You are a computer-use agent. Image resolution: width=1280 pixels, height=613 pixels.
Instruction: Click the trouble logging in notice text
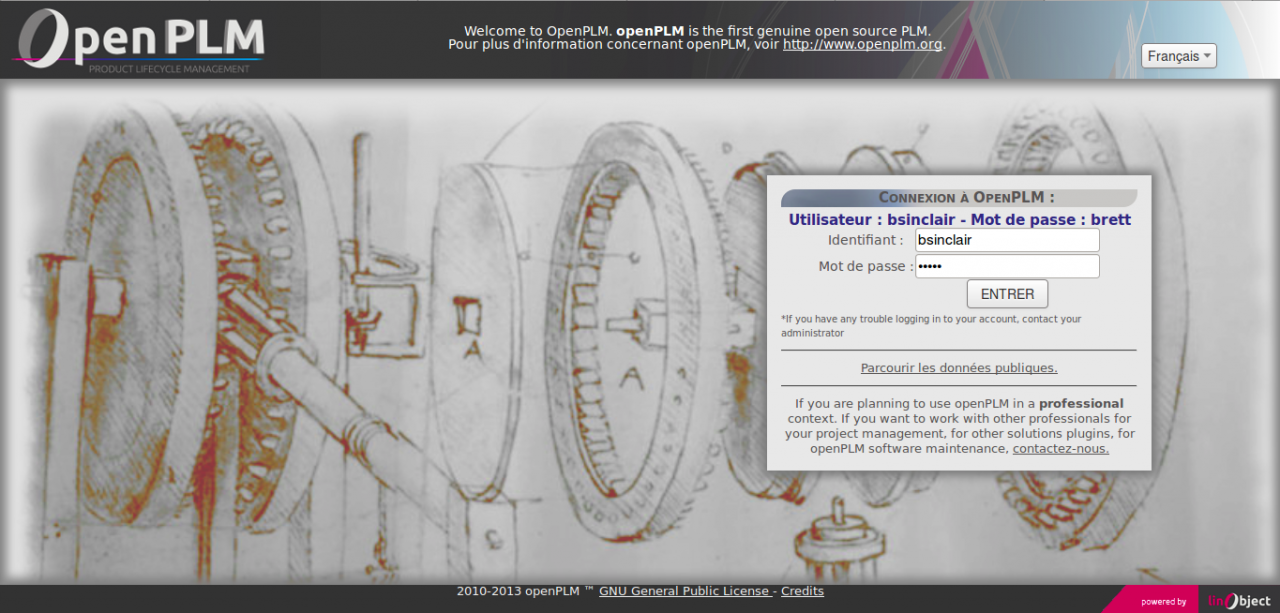[x=930, y=326]
